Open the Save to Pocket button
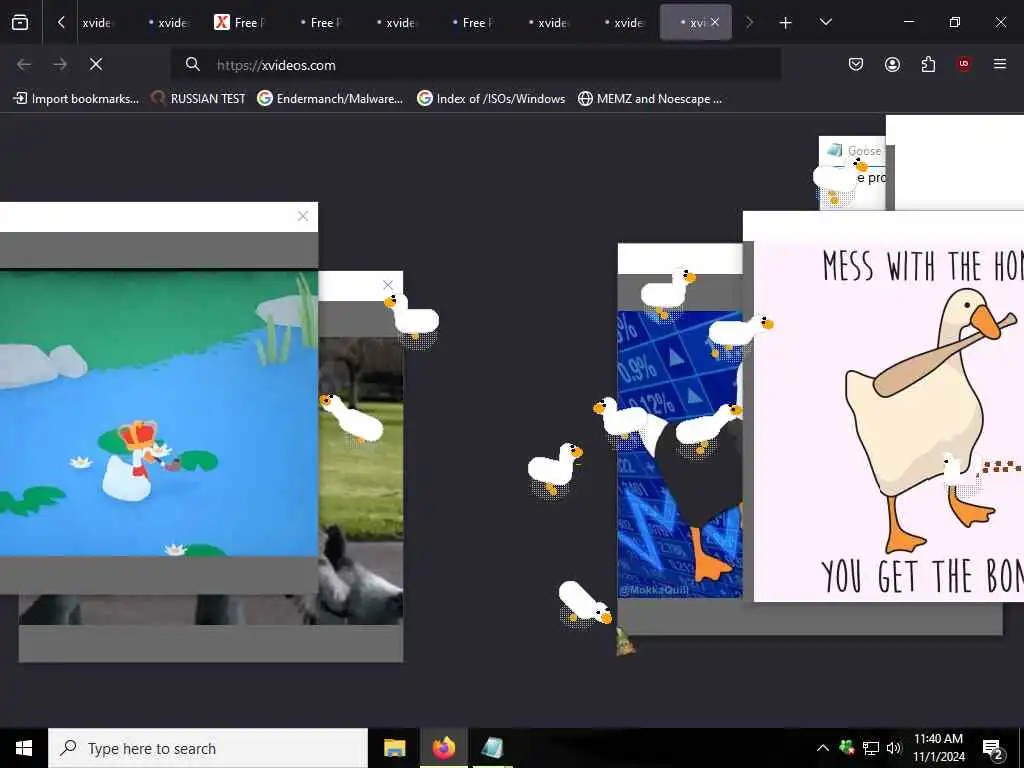Image resolution: width=1024 pixels, height=768 pixels. 856,64
